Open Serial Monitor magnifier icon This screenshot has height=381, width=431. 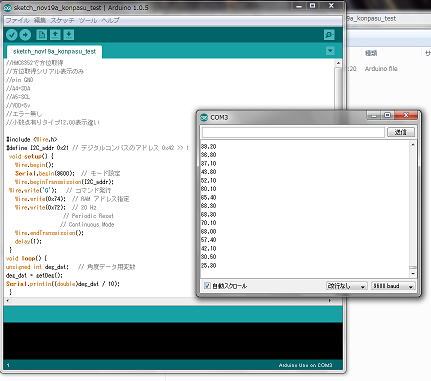point(329,35)
